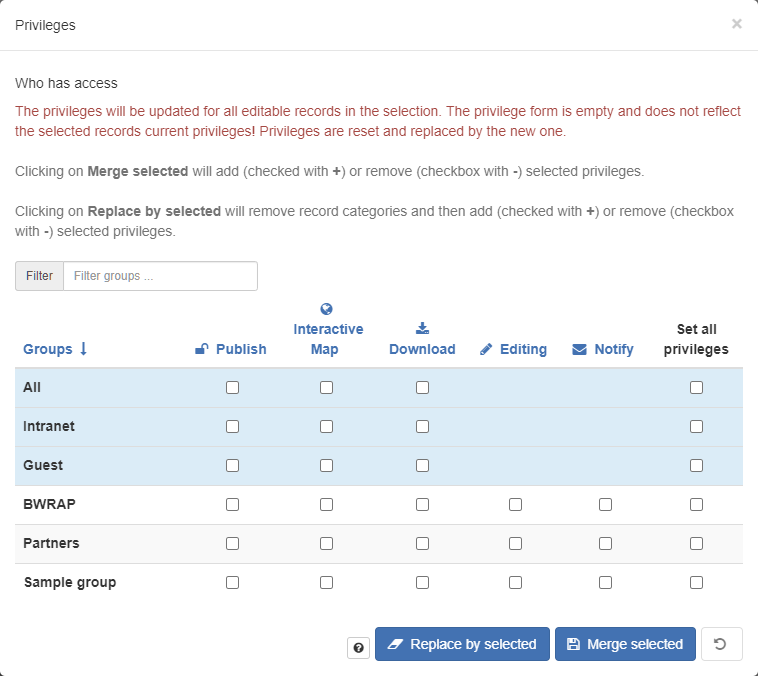
Task: Click the Filter label addon
Action: click(x=39, y=276)
